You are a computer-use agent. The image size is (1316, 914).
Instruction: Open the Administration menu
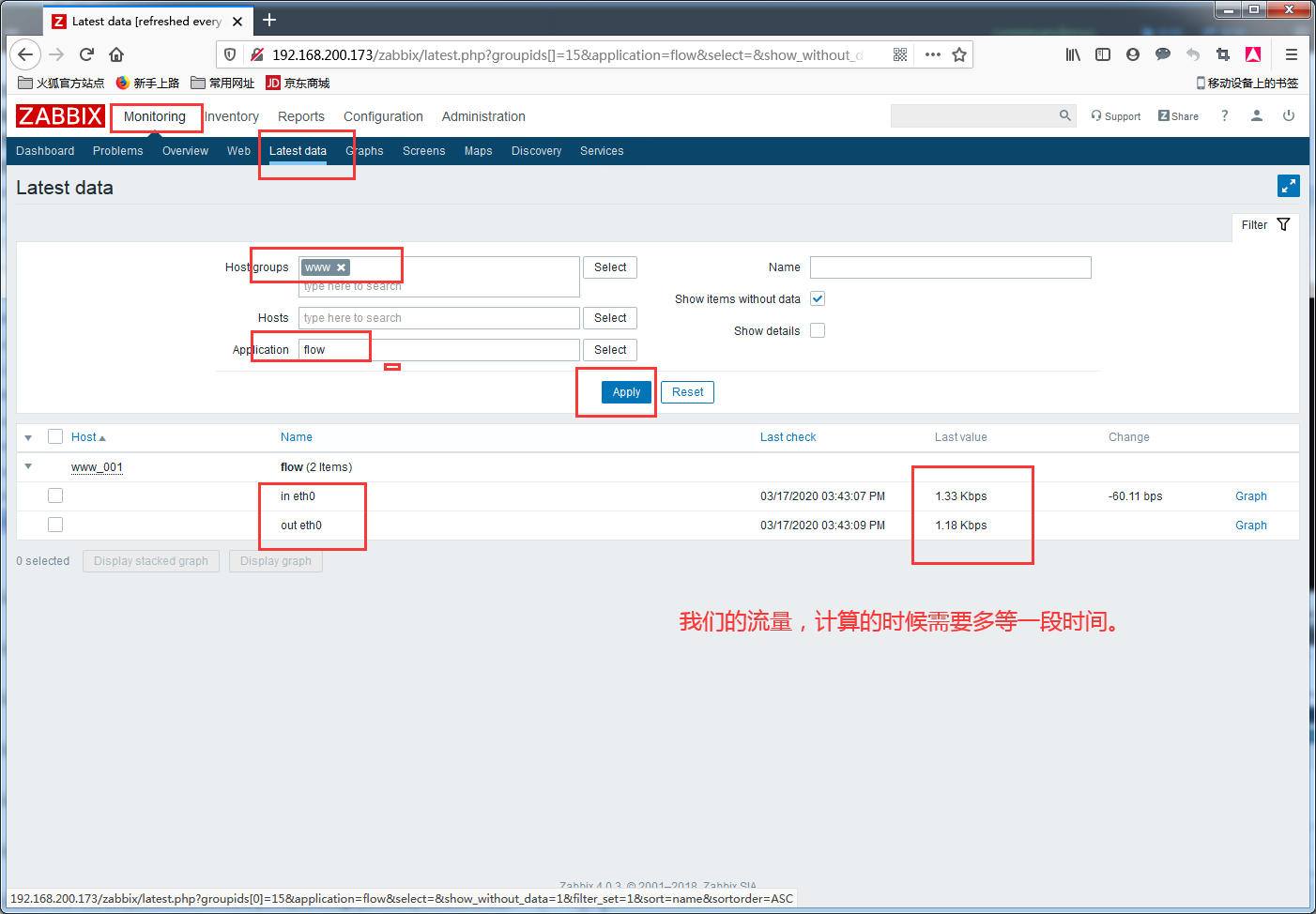click(483, 116)
